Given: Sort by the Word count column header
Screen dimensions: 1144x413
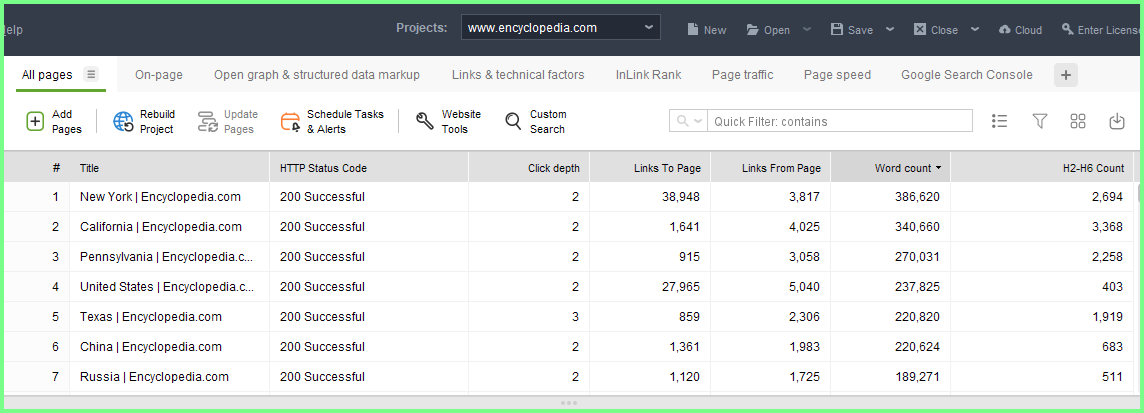Looking at the screenshot, I should (x=891, y=168).
